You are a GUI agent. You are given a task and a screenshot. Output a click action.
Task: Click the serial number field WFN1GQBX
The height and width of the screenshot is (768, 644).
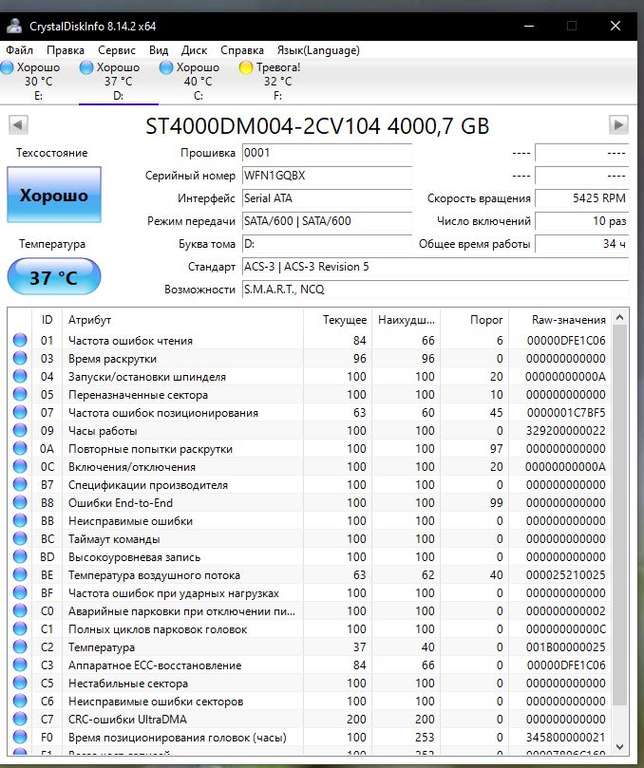pyautogui.click(x=327, y=175)
